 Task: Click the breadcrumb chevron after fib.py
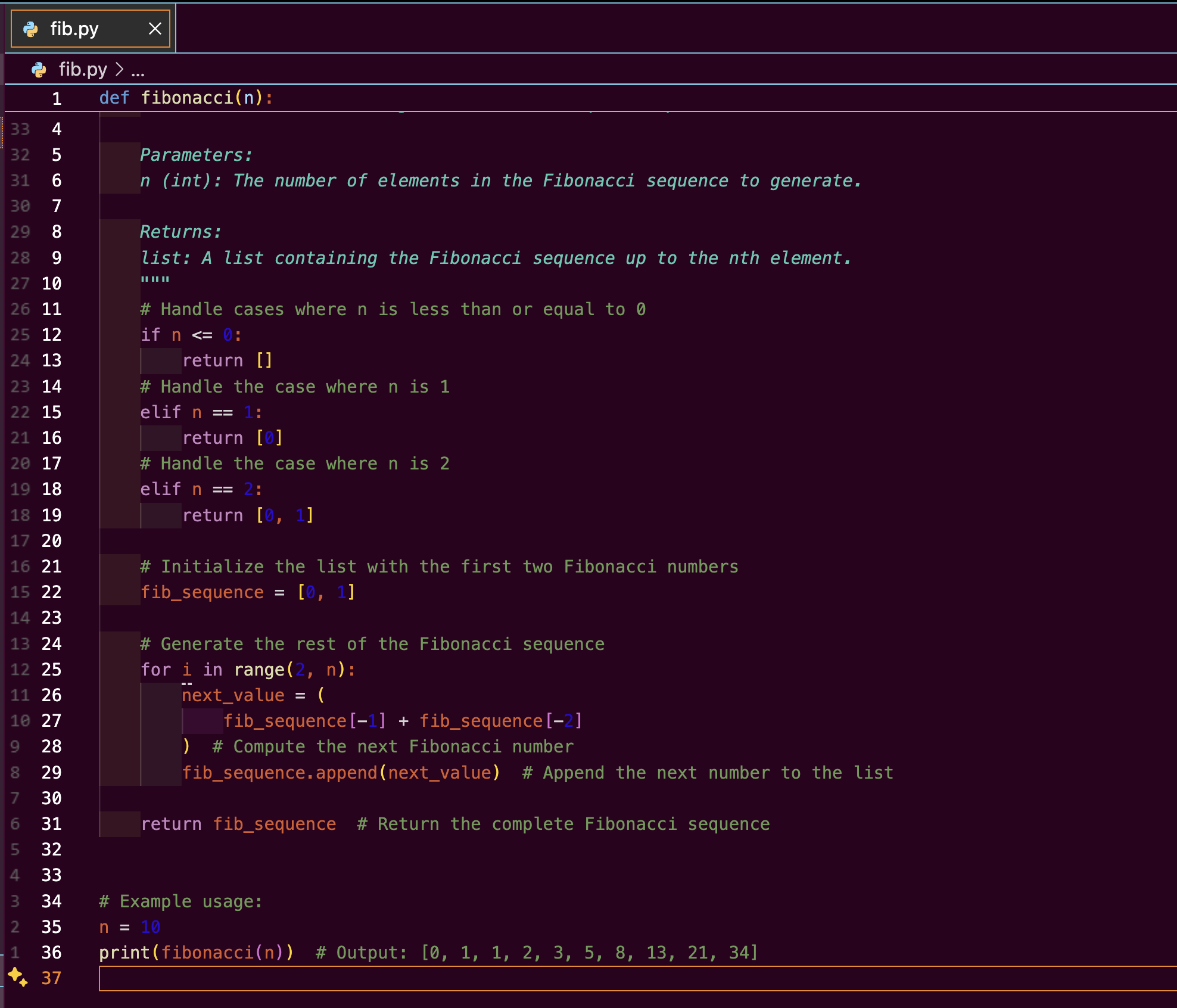click(x=119, y=70)
